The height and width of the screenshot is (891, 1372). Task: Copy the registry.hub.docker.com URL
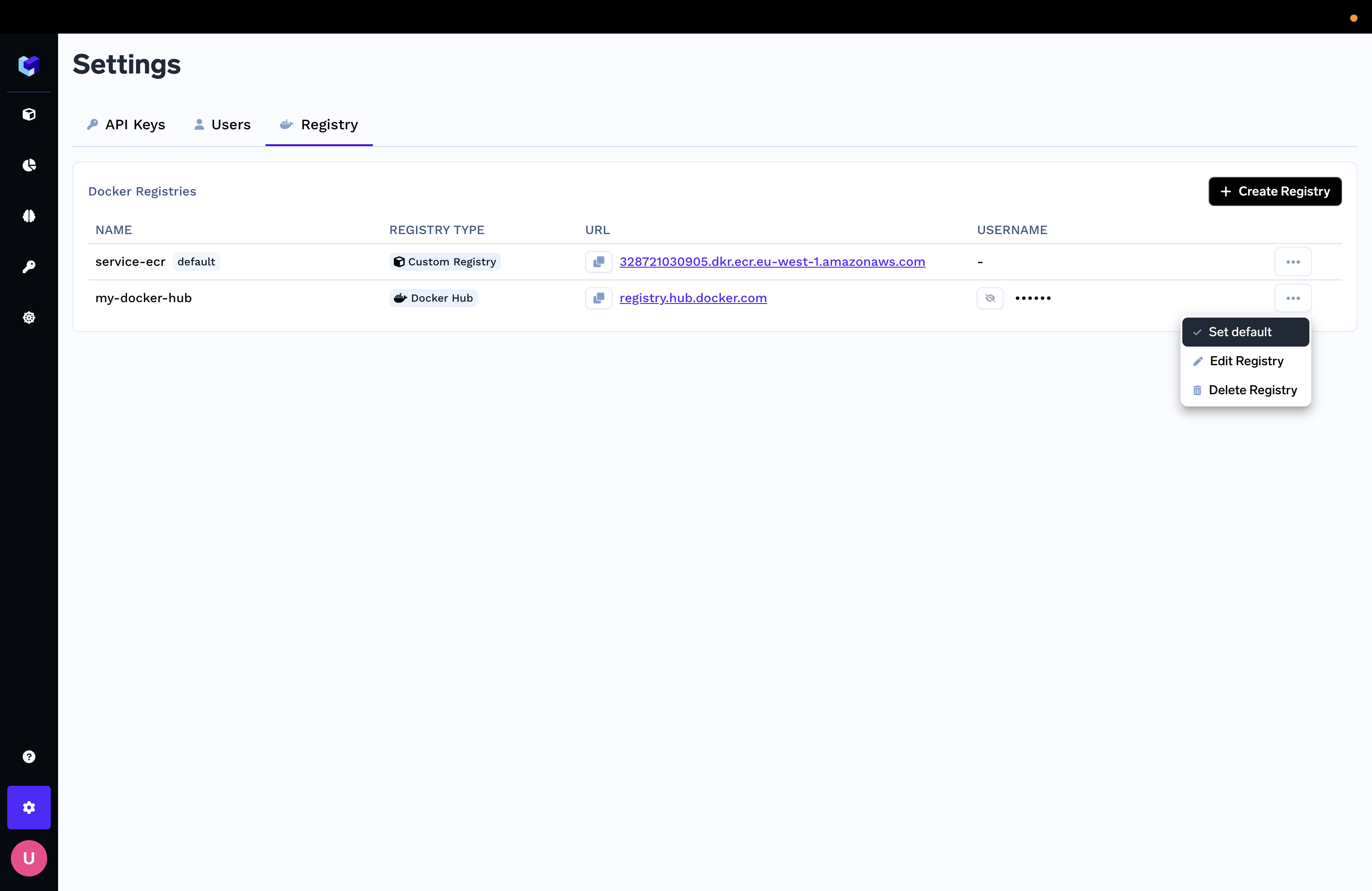click(x=598, y=298)
